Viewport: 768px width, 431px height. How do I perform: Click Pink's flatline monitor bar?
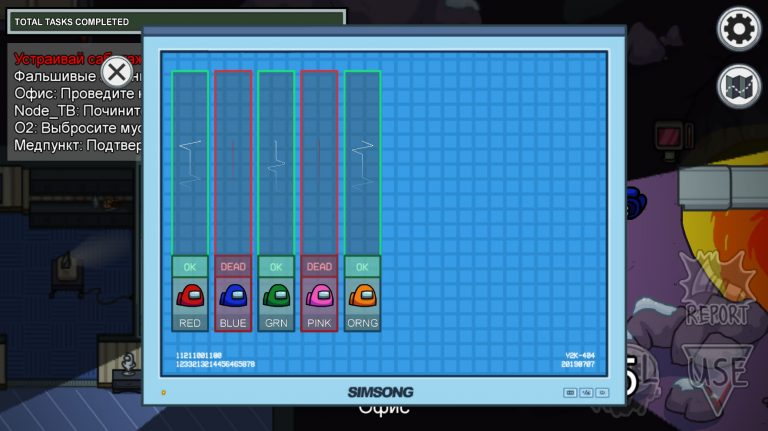click(319, 163)
